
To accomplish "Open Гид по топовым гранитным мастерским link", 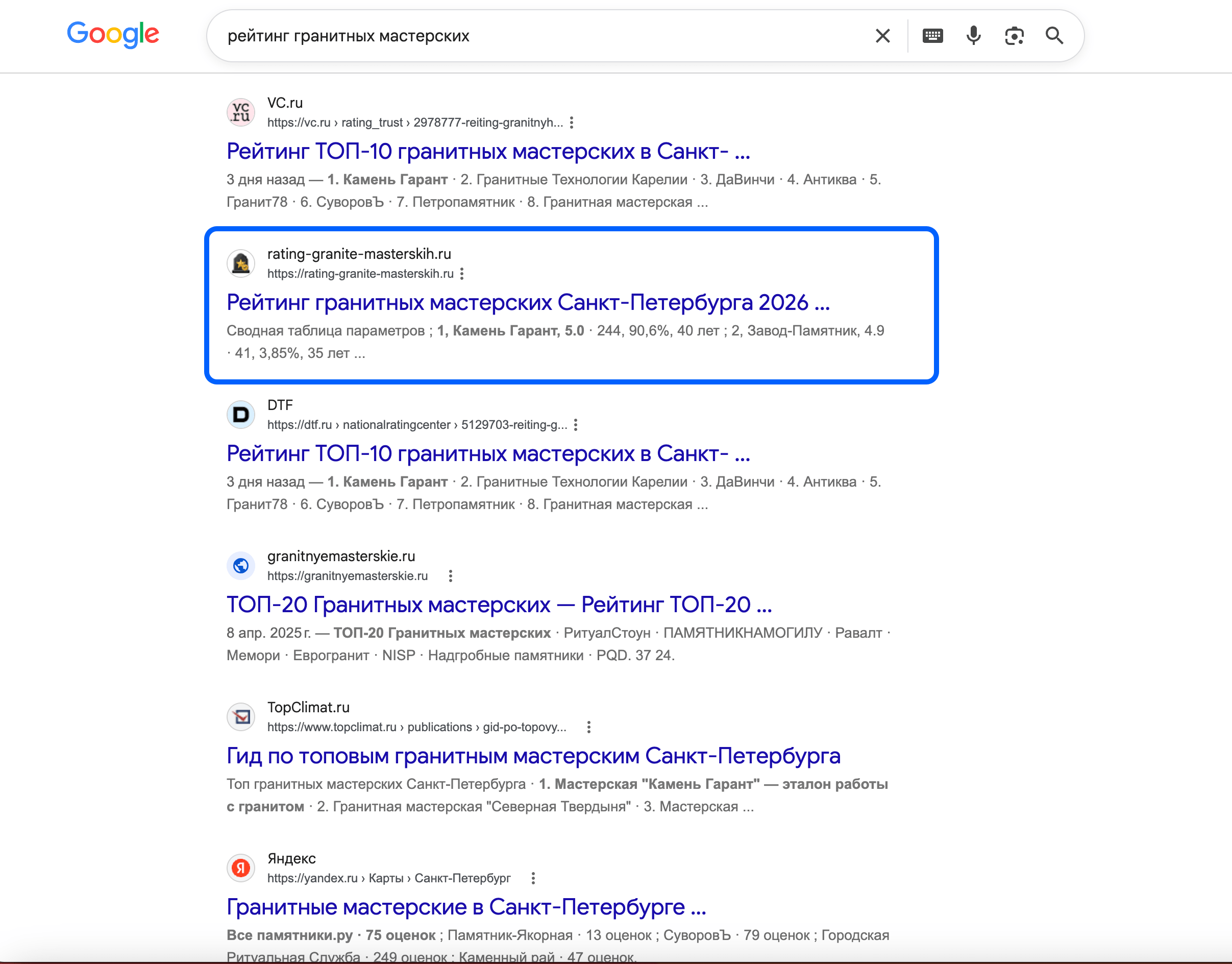I will [x=533, y=756].
